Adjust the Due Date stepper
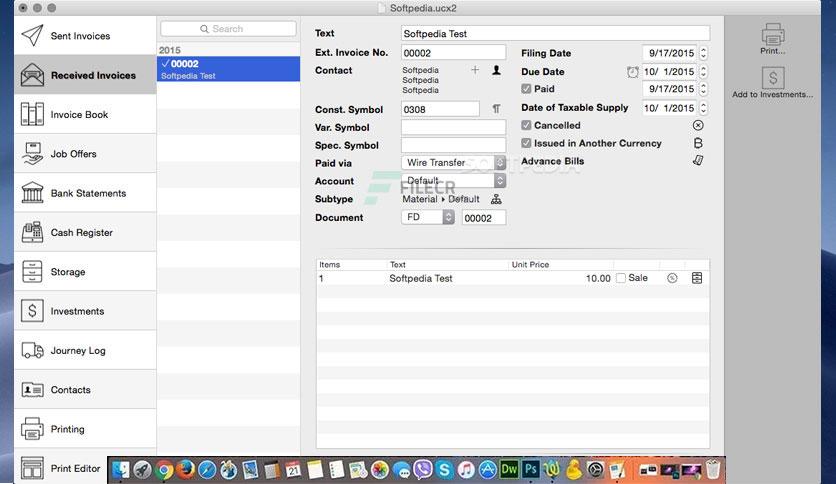Viewport: 836px width, 484px height. [x=703, y=71]
